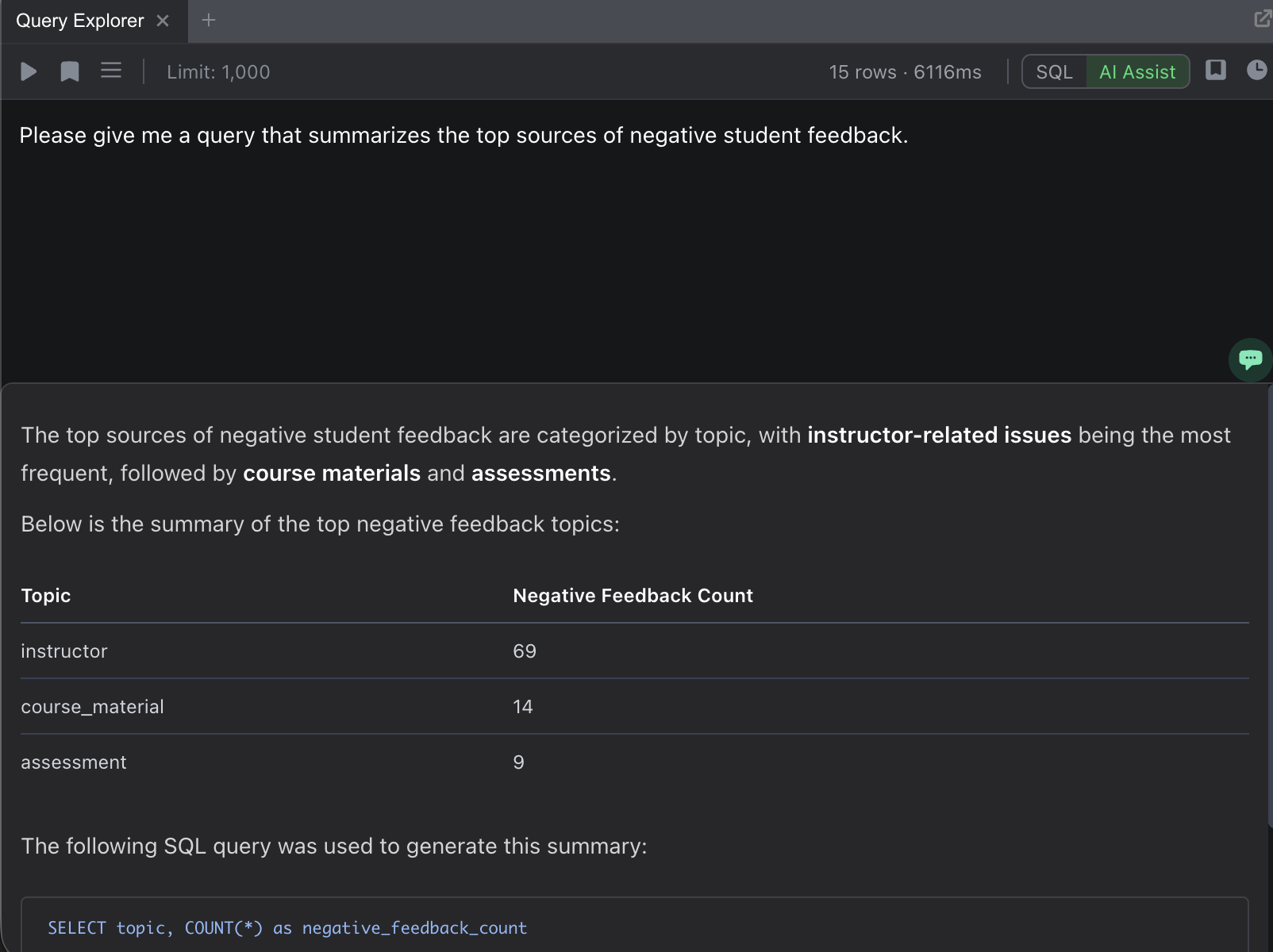Click the SELECT topic SQL code line
The image size is (1273, 952).
[287, 928]
